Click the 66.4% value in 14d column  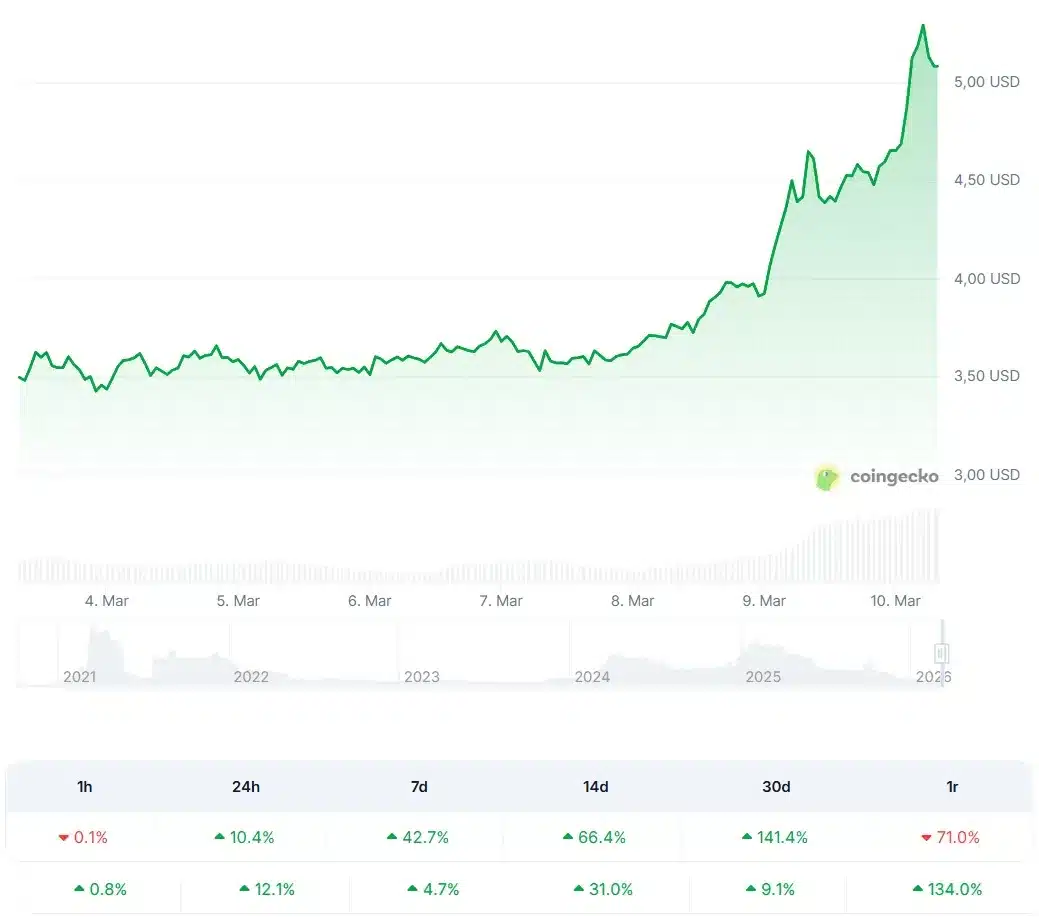pos(602,837)
